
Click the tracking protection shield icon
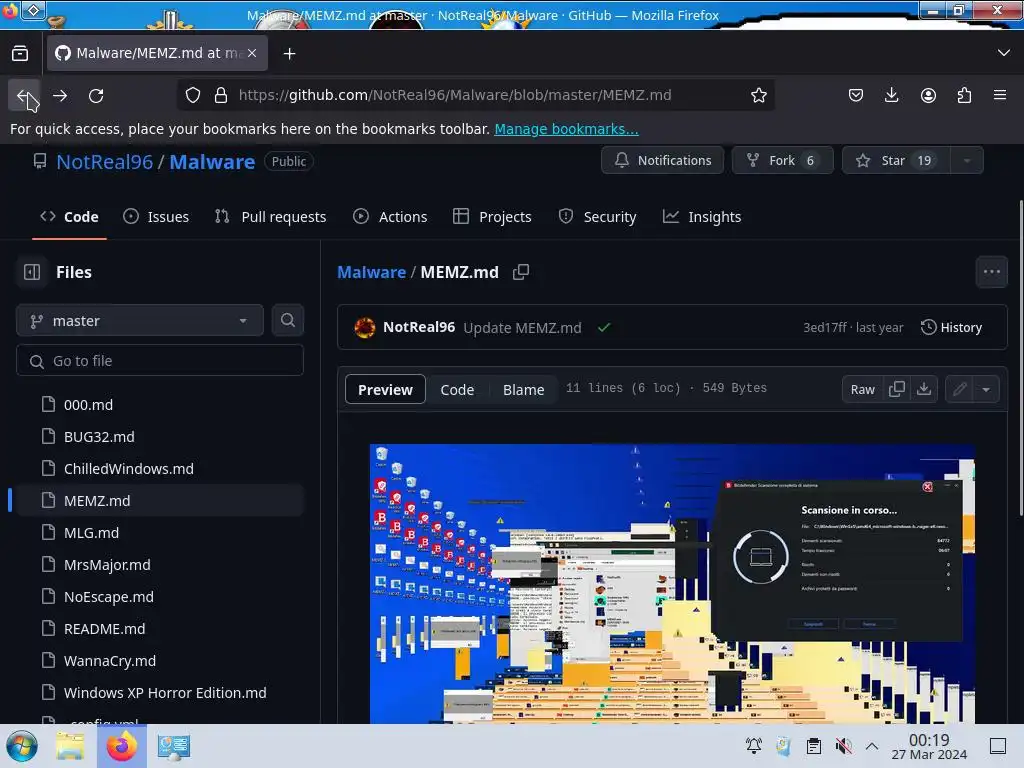click(193, 95)
